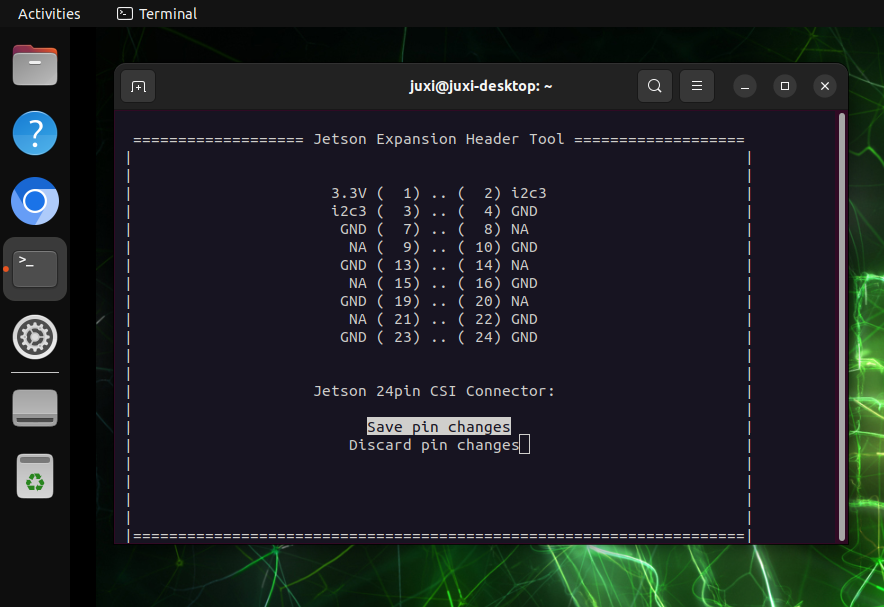Close the terminal window
The width and height of the screenshot is (884, 607).
click(x=825, y=86)
